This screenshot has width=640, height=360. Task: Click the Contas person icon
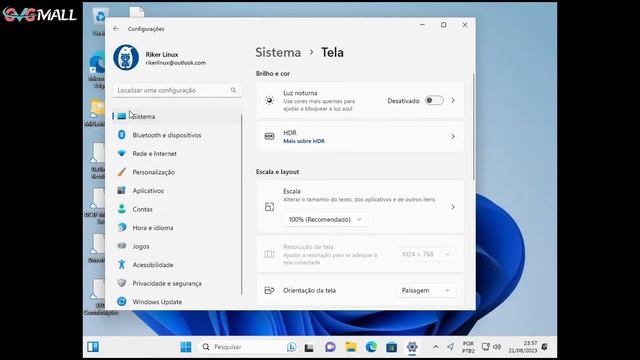click(x=122, y=209)
